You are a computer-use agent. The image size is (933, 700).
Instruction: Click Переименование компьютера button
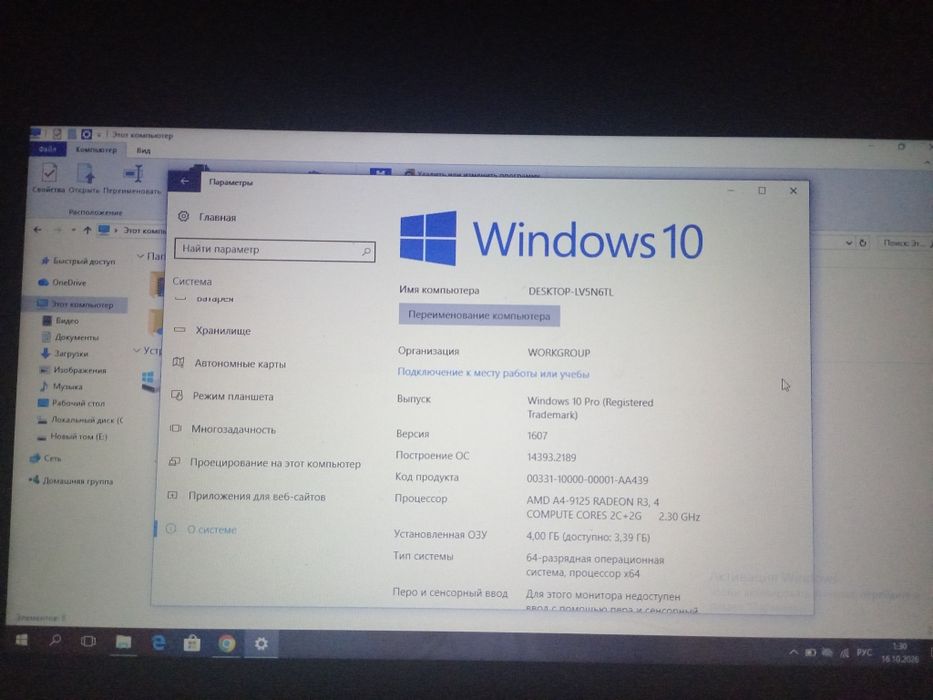pos(479,315)
